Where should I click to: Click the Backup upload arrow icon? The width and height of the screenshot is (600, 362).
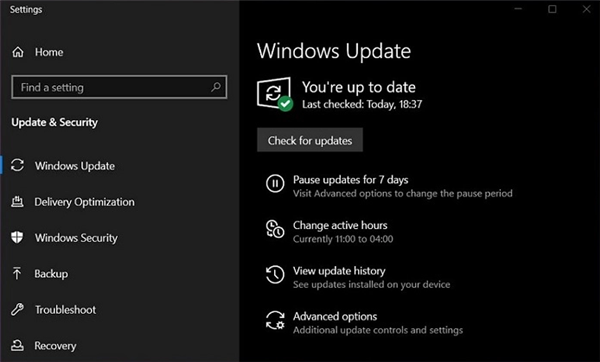coord(17,273)
